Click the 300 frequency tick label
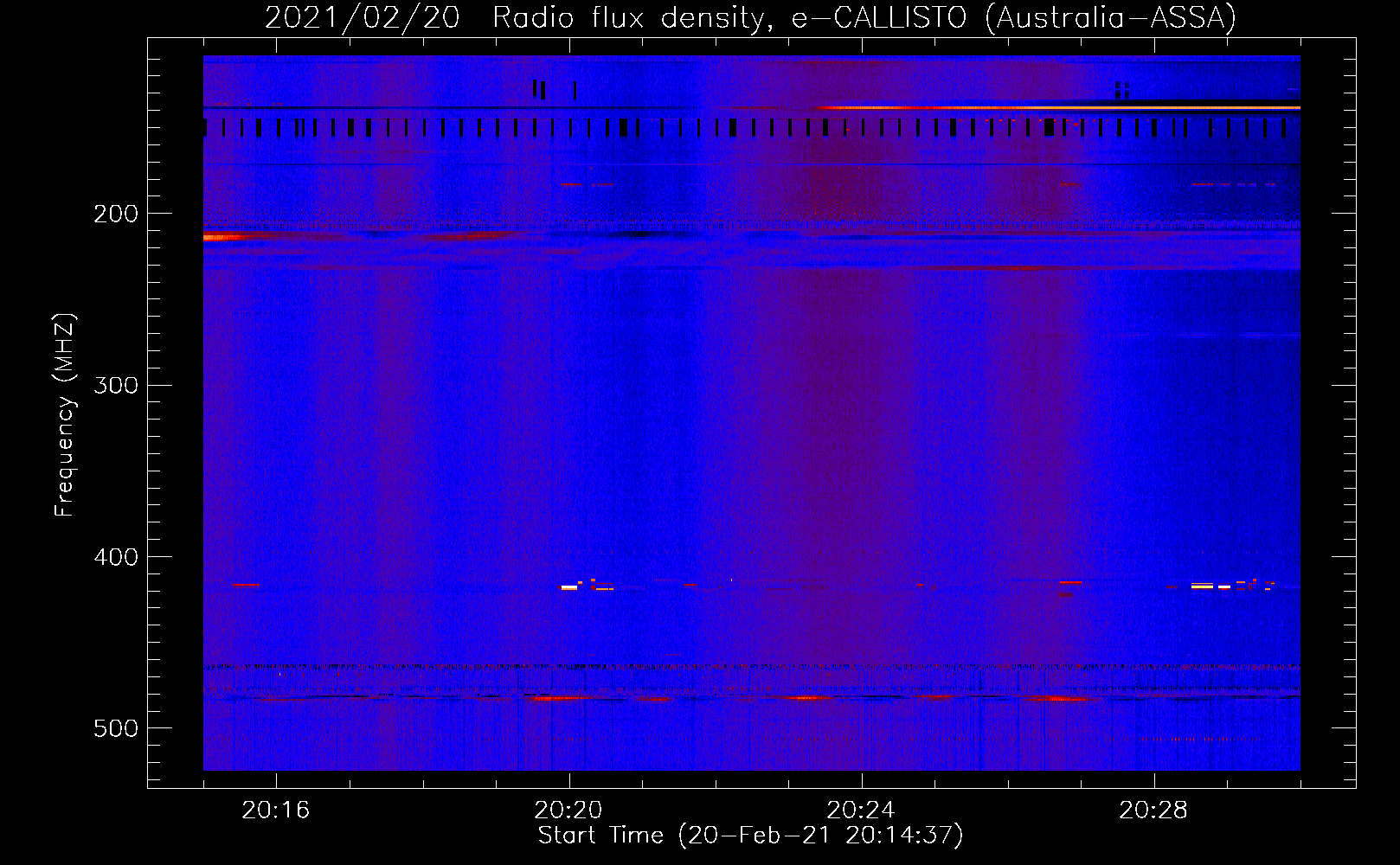1400x865 pixels. pos(116,385)
